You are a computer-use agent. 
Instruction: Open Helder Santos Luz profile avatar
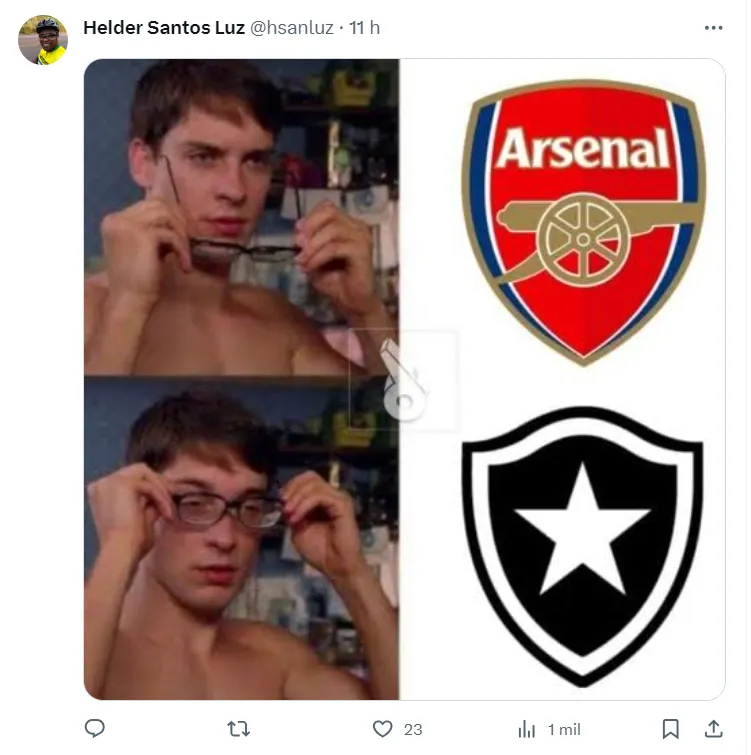pyautogui.click(x=43, y=40)
